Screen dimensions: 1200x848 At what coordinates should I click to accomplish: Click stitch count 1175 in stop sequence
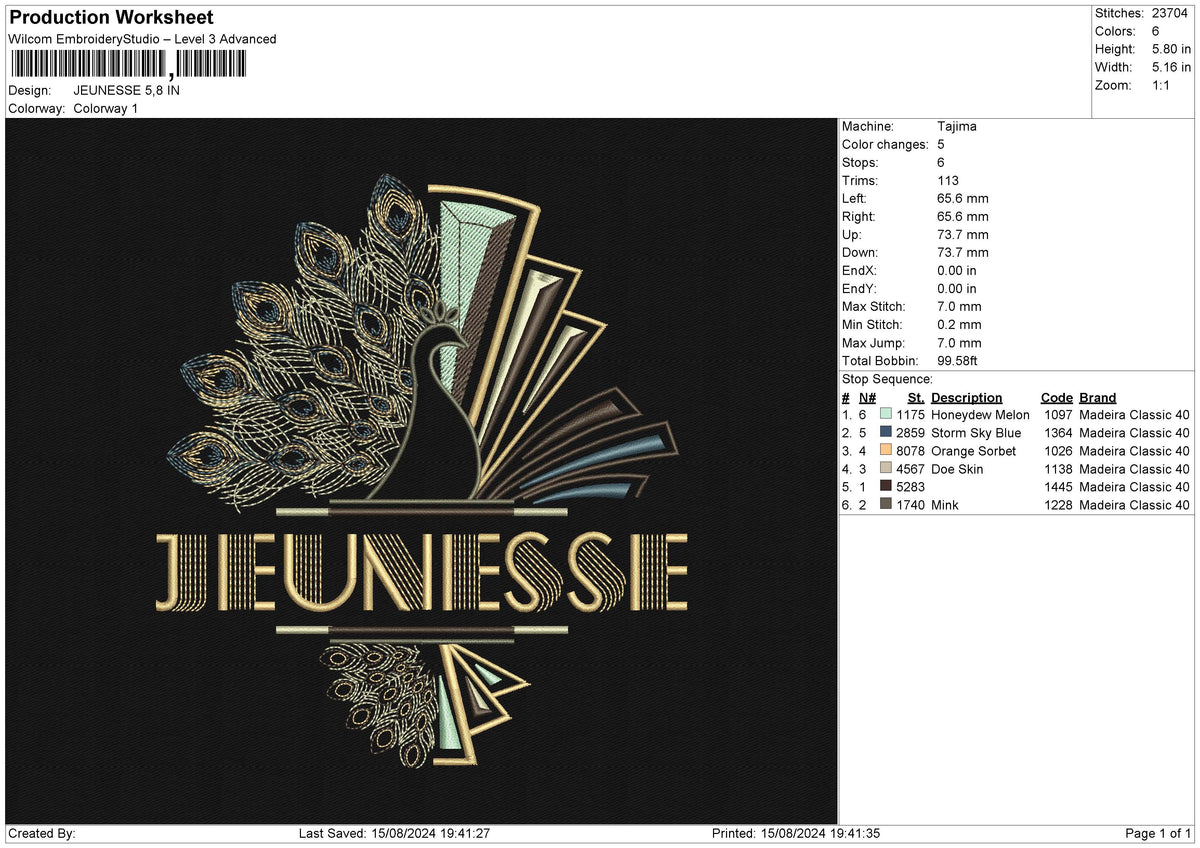911,414
